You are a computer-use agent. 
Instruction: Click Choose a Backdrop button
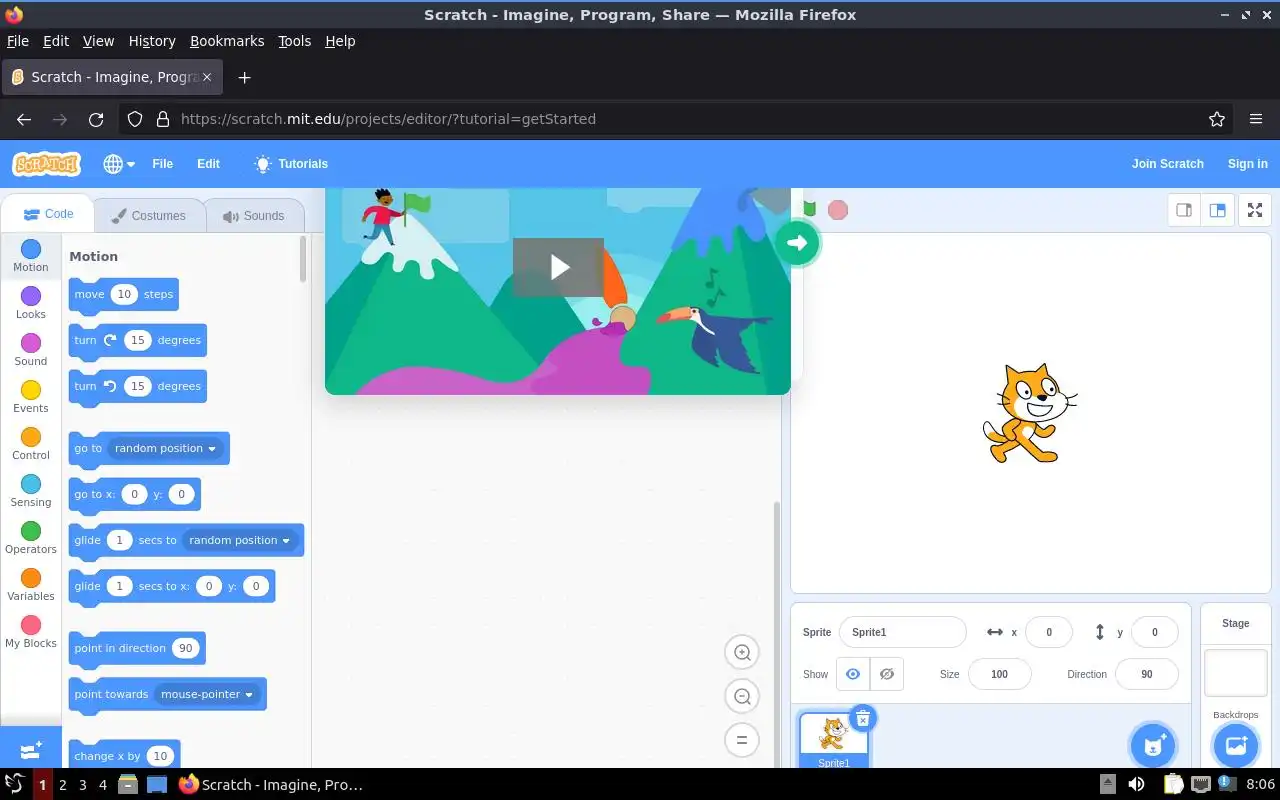[x=1236, y=745]
